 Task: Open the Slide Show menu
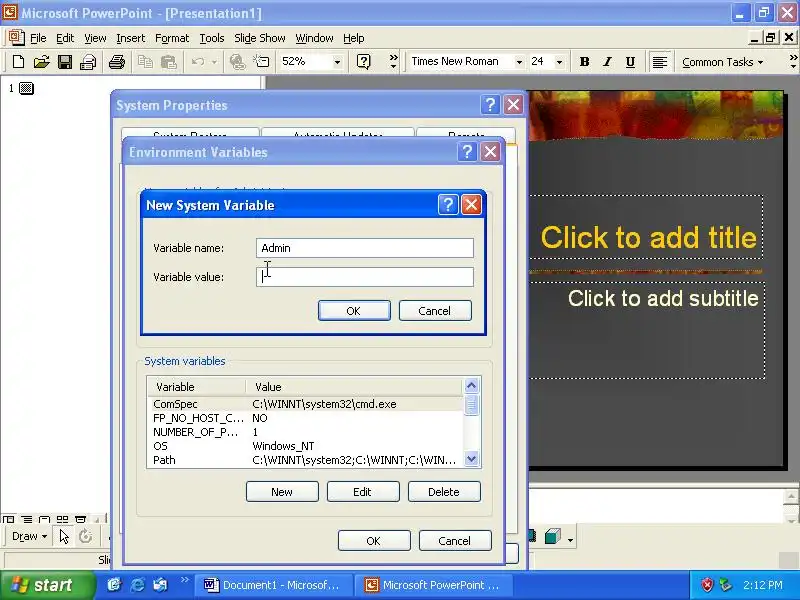pos(260,38)
